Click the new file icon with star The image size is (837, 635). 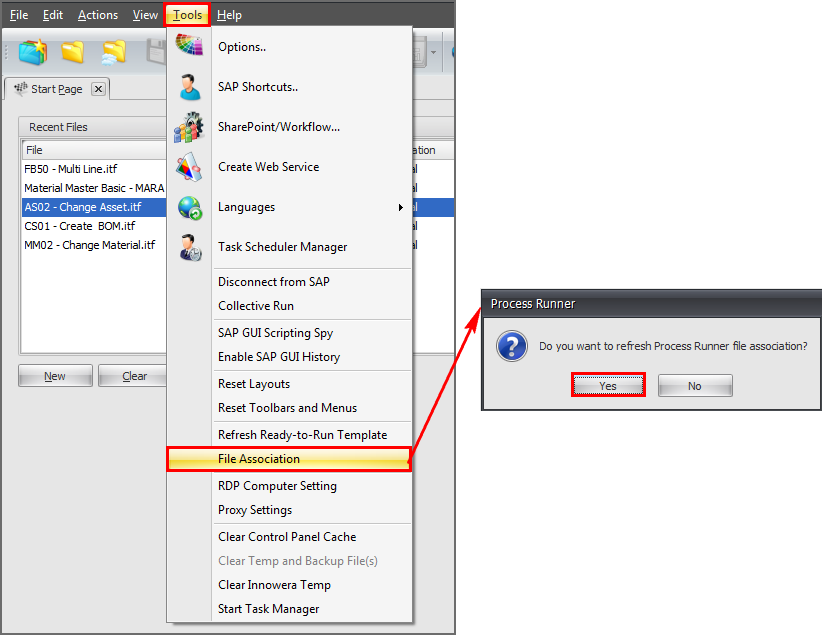tap(33, 52)
